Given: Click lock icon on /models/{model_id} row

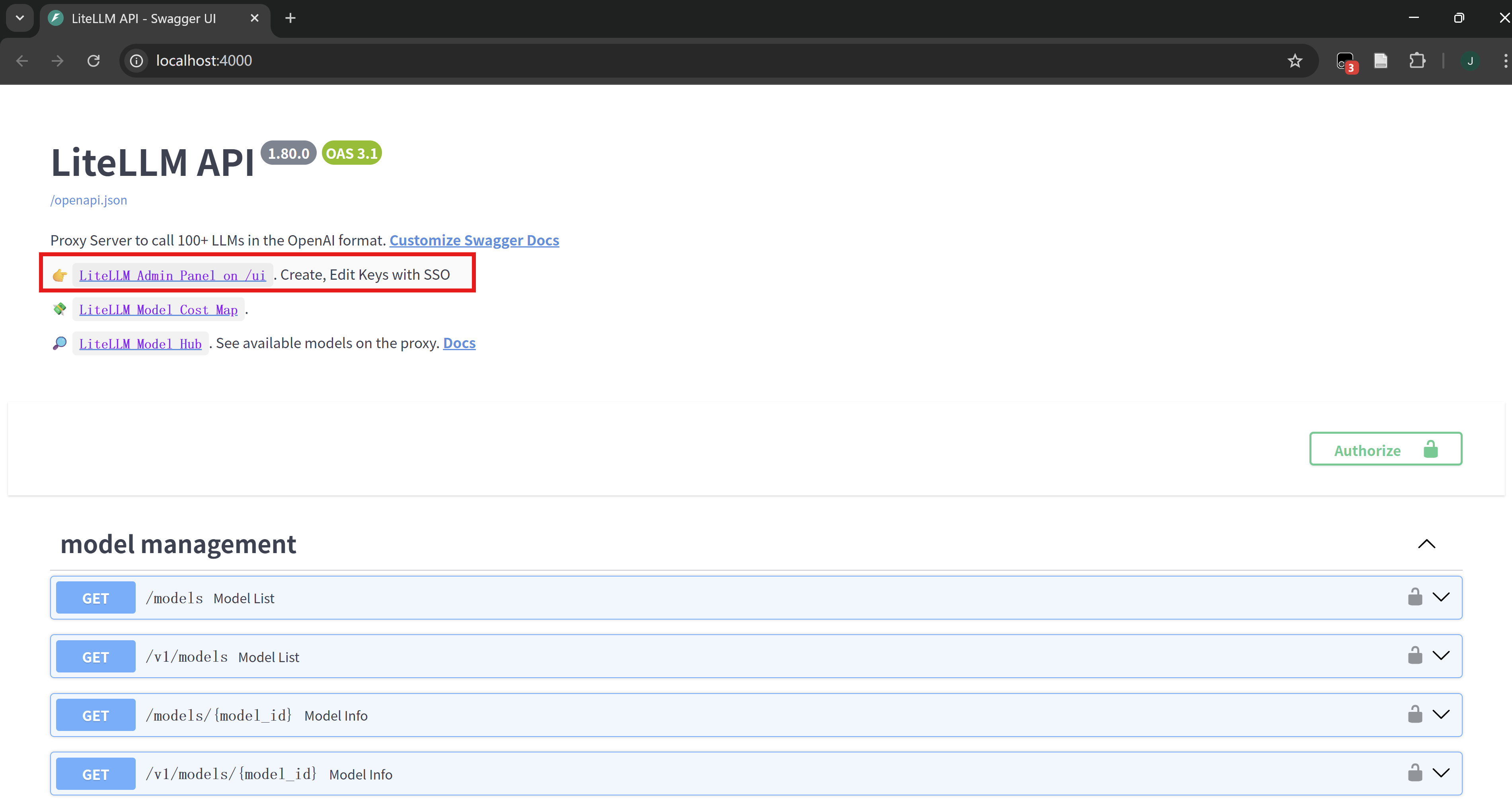Looking at the screenshot, I should (x=1415, y=715).
